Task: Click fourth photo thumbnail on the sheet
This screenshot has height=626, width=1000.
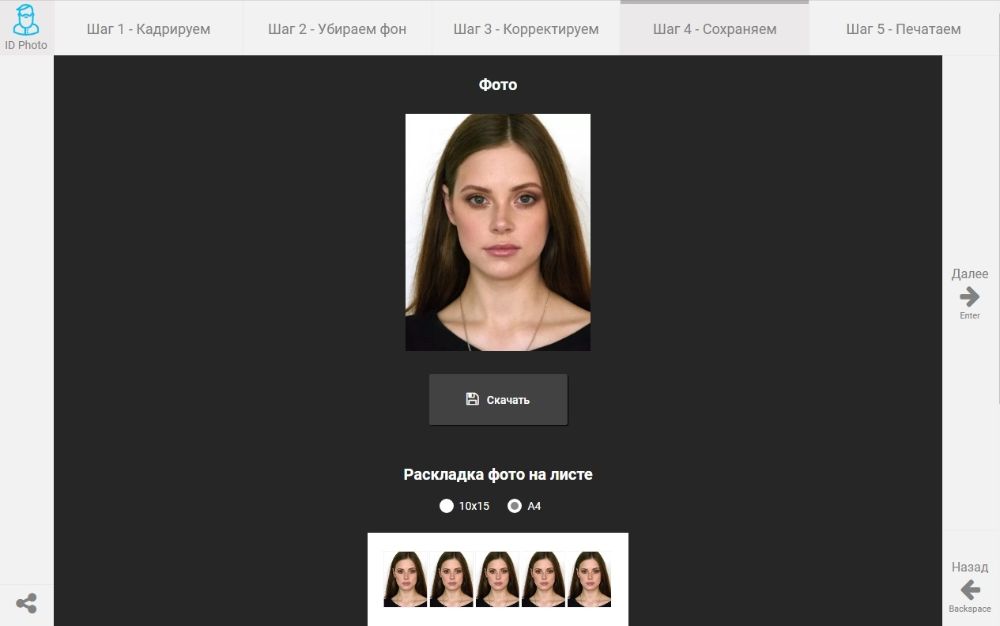Action: tap(543, 579)
